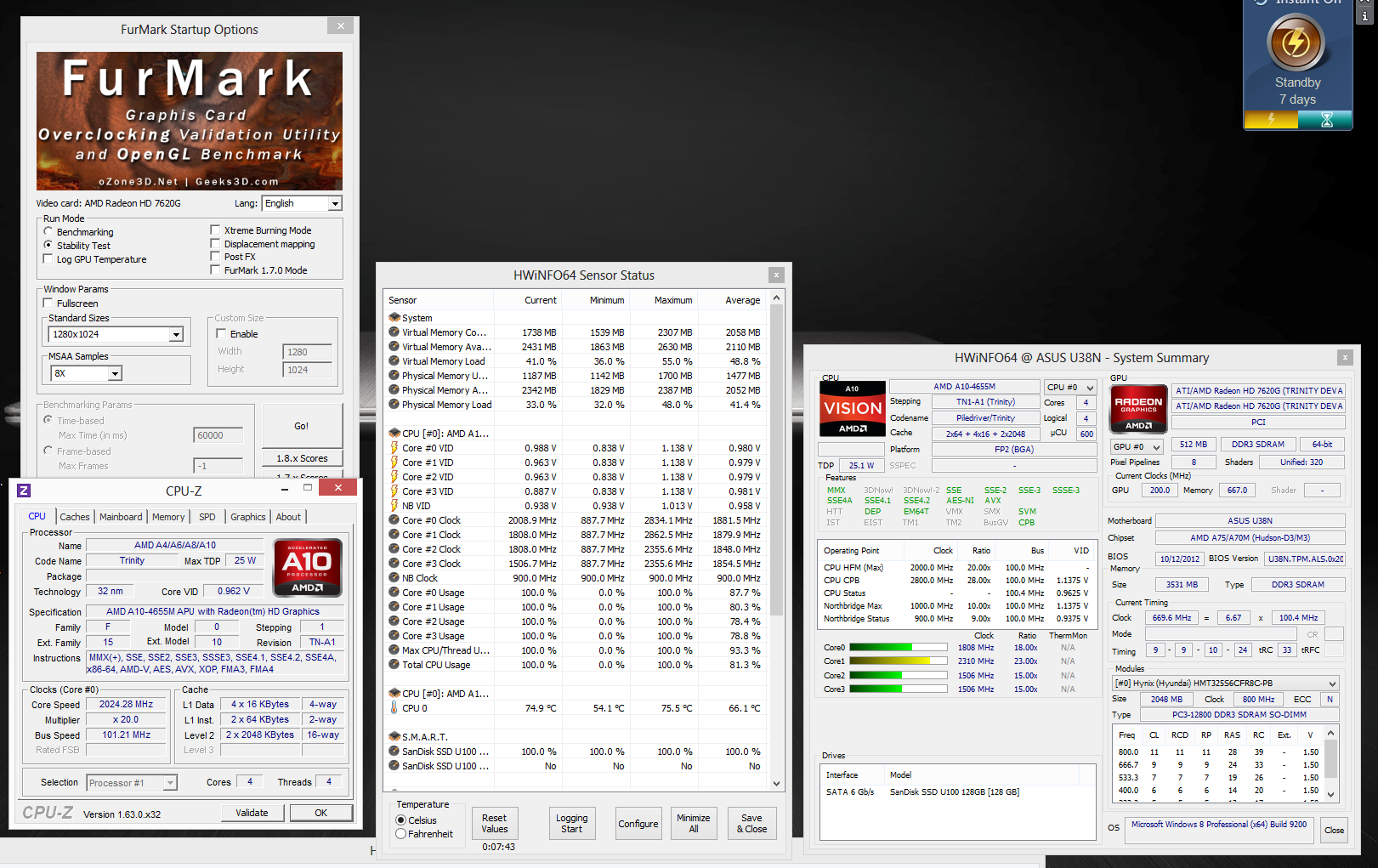Click the Save & Close button
This screenshot has width=1378, height=868.
[x=751, y=824]
